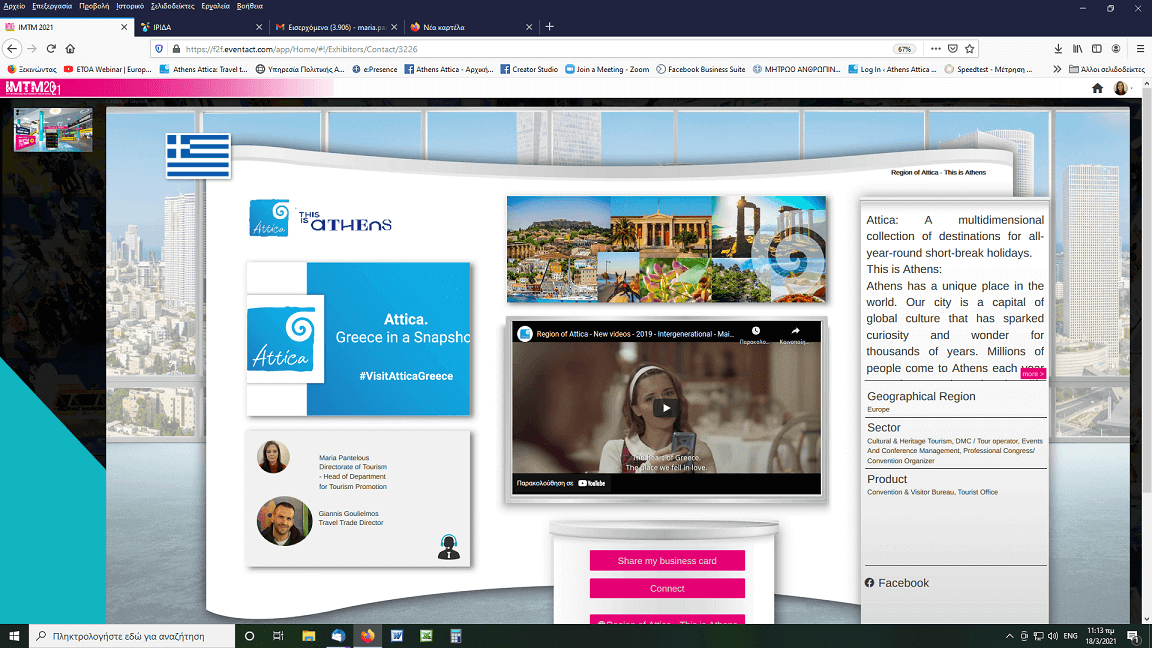Click Share my business card button
This screenshot has width=1152, height=648.
667,561
